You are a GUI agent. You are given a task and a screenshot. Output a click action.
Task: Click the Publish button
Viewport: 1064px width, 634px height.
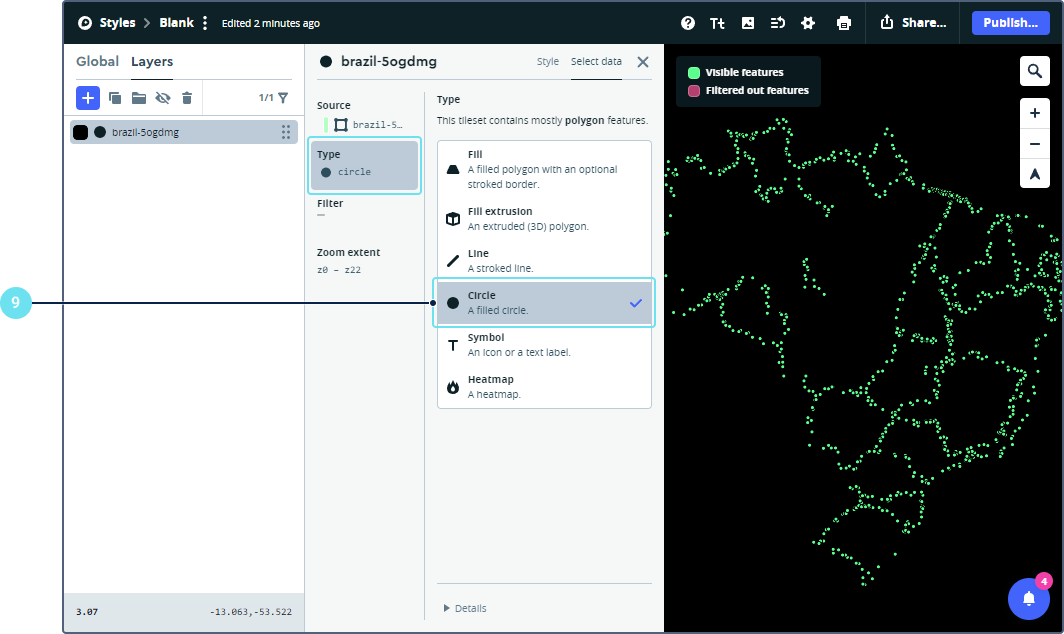pyautogui.click(x=1010, y=23)
